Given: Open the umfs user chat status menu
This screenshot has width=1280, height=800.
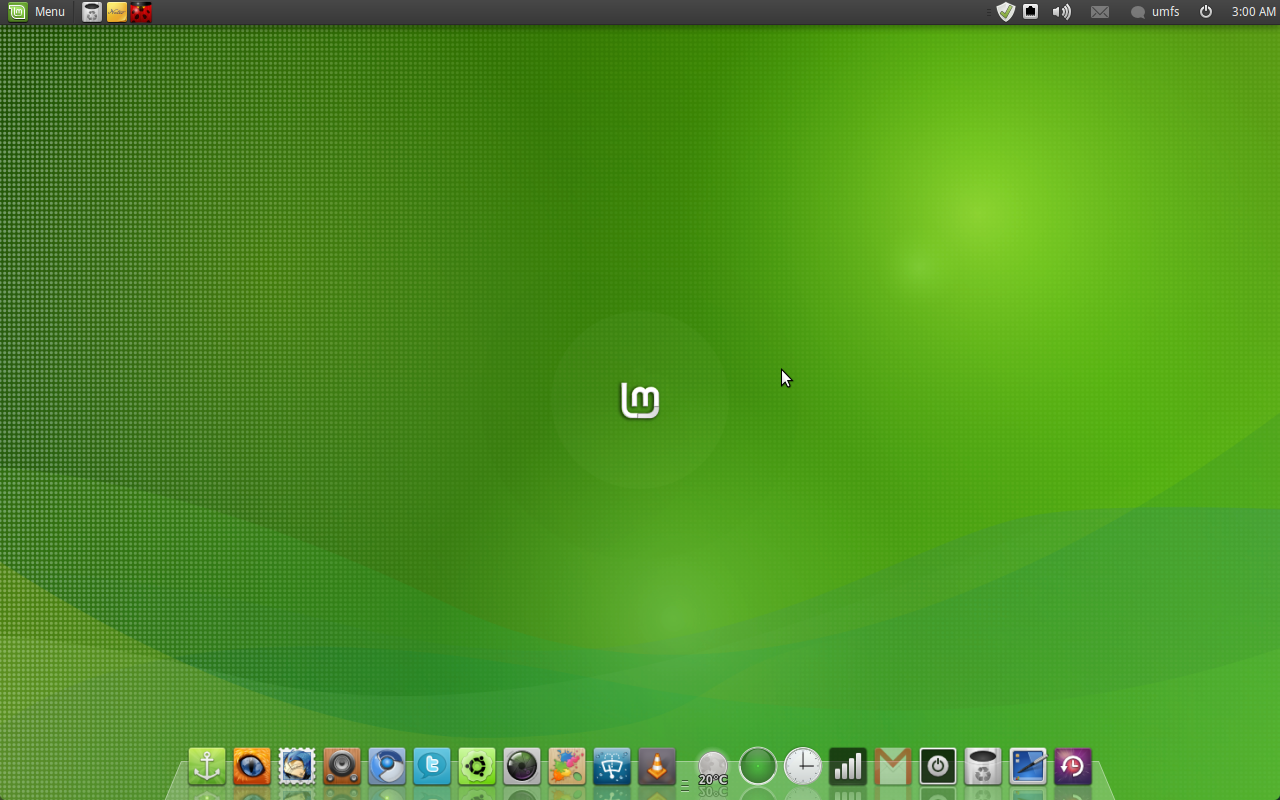Looking at the screenshot, I should (1155, 12).
